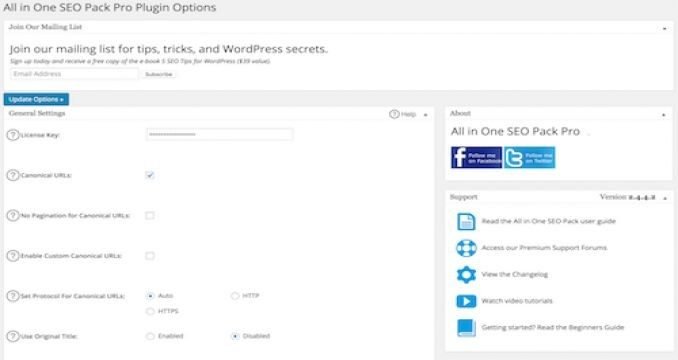Screen dimensions: 678x360
Task: Collapse the General Settings panel arrow
Action: tap(425, 115)
